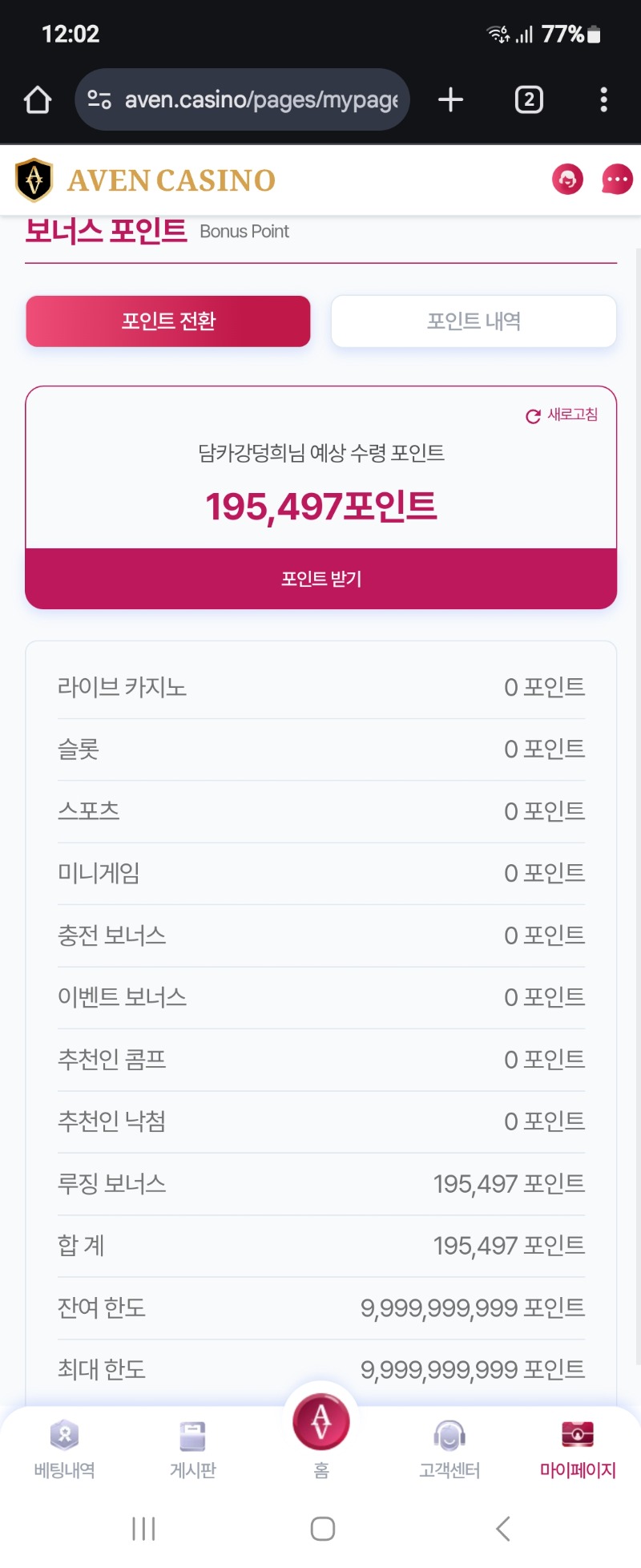This screenshot has width=641, height=1568.
Task: Open the chat bubble icon
Action: pos(616,180)
